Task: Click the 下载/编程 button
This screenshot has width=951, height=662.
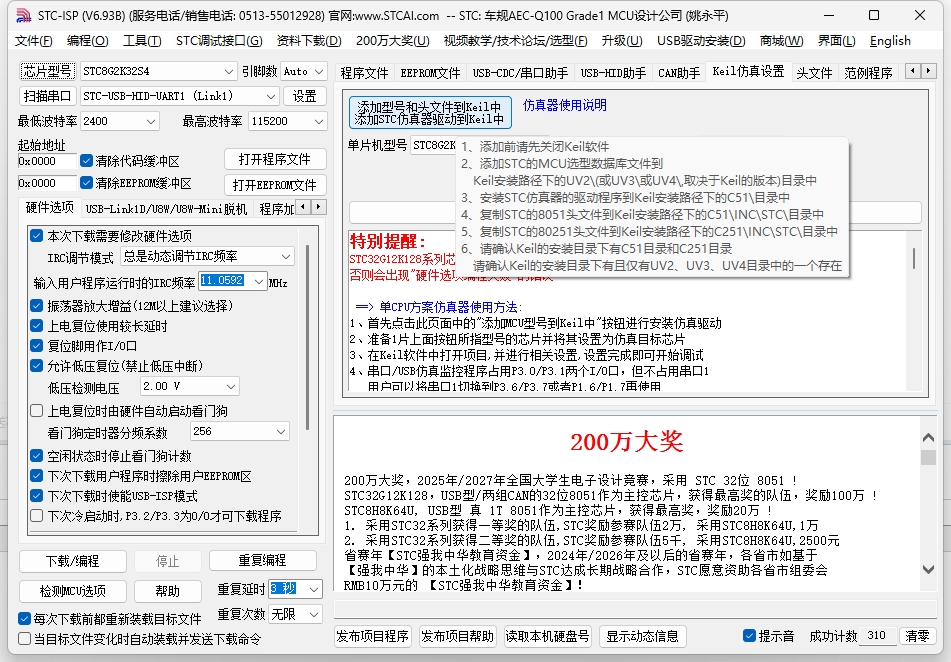Action: point(73,561)
